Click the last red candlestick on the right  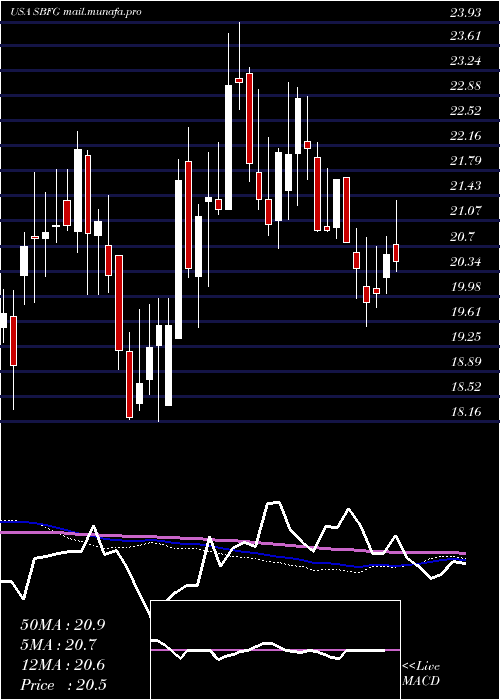[x=396, y=253]
